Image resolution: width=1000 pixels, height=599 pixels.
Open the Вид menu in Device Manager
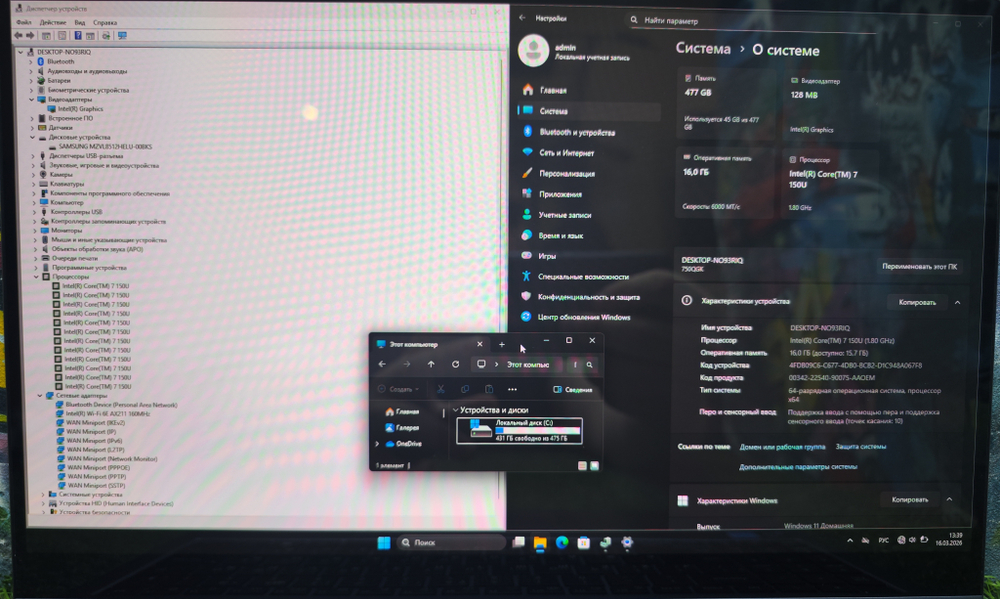tap(80, 22)
